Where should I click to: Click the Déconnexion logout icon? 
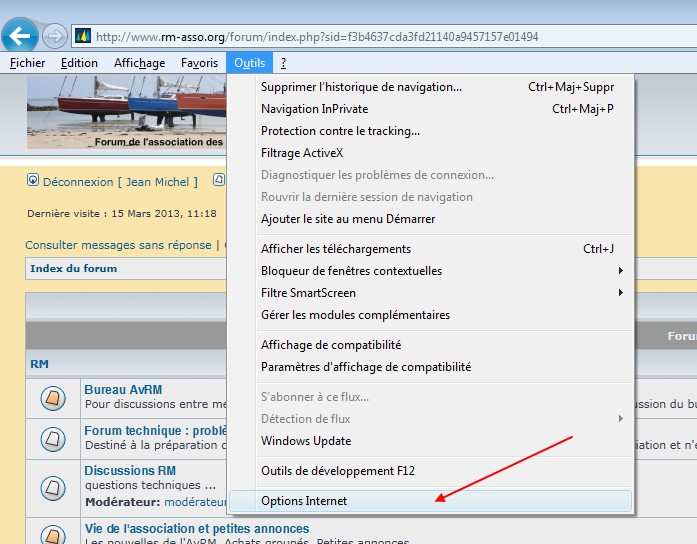click(33, 180)
